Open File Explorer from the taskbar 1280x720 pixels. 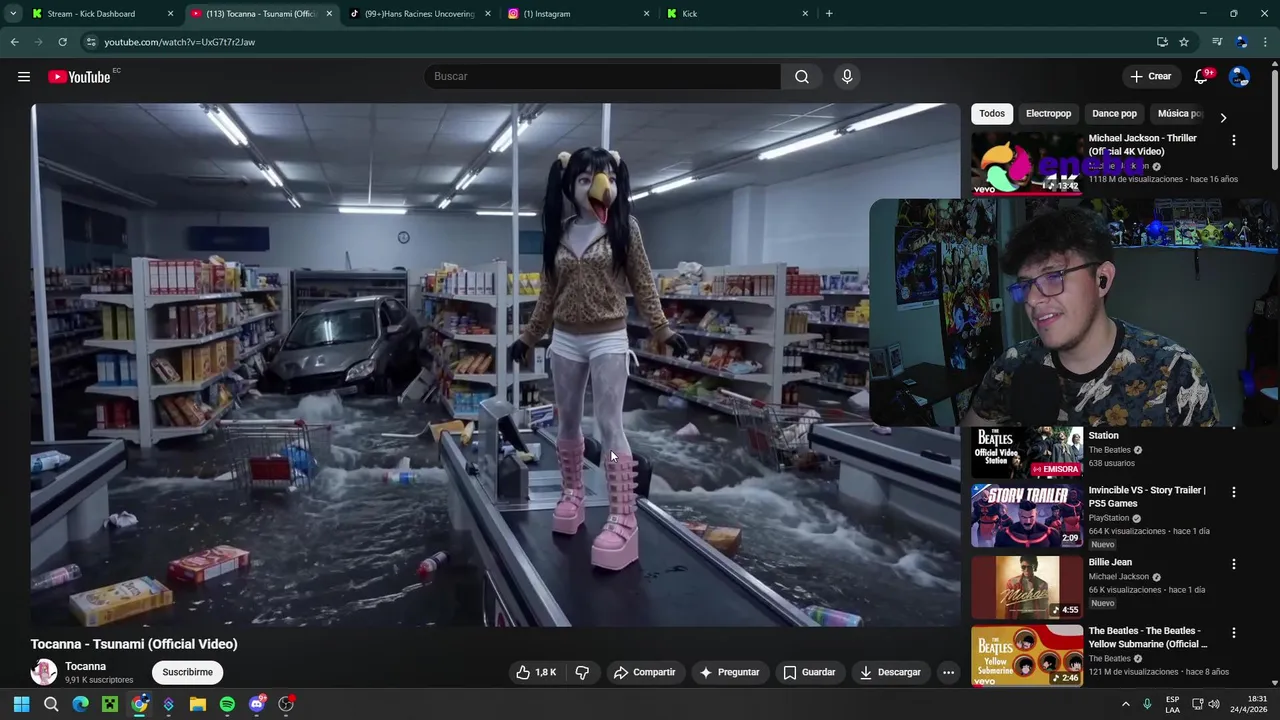(x=198, y=704)
